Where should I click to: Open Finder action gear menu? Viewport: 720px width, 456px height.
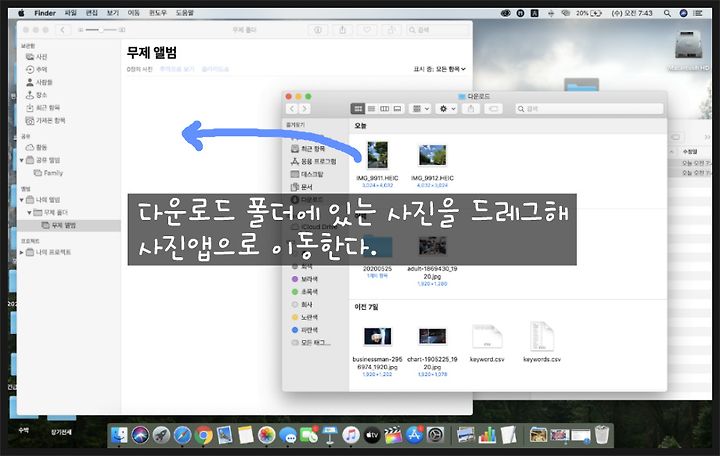pyautogui.click(x=447, y=109)
